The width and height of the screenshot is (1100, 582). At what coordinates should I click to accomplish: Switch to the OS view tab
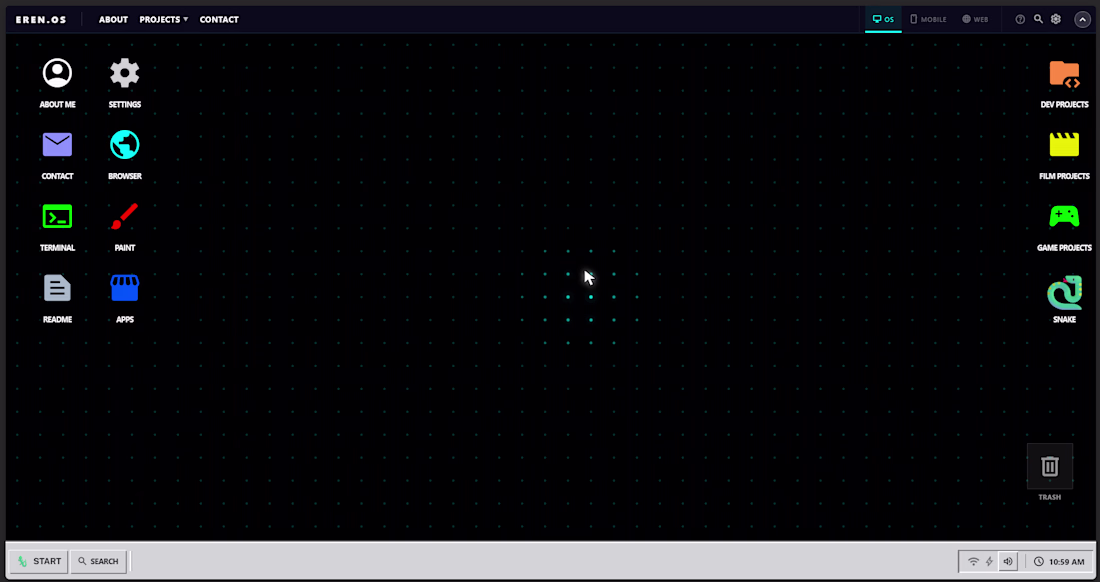(883, 20)
